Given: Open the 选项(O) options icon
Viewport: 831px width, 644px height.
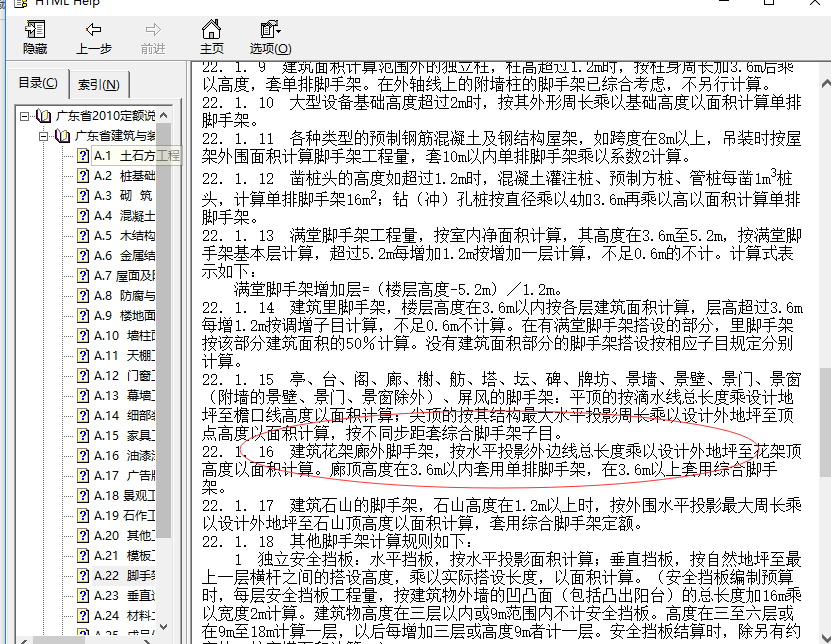Looking at the screenshot, I should (x=270, y=29).
